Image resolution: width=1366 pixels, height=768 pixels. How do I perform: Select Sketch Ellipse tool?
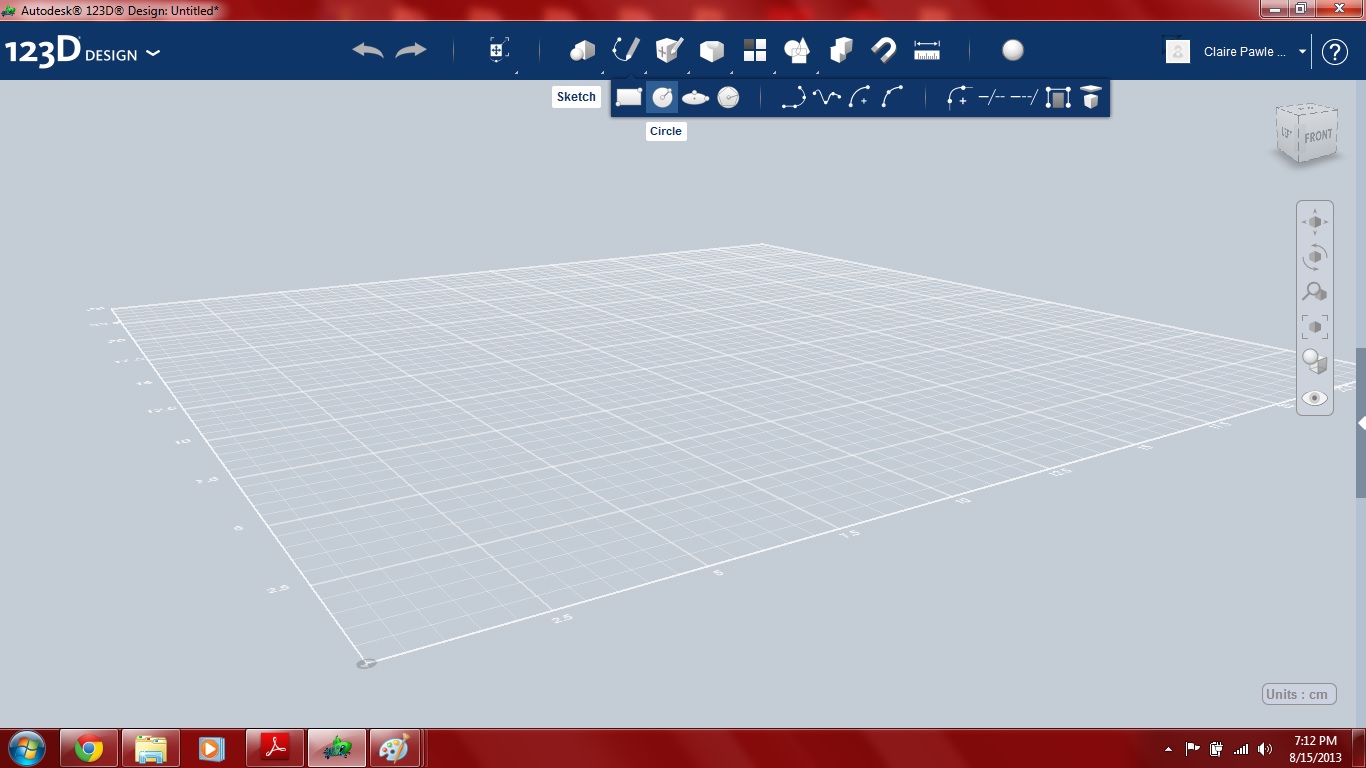point(695,97)
